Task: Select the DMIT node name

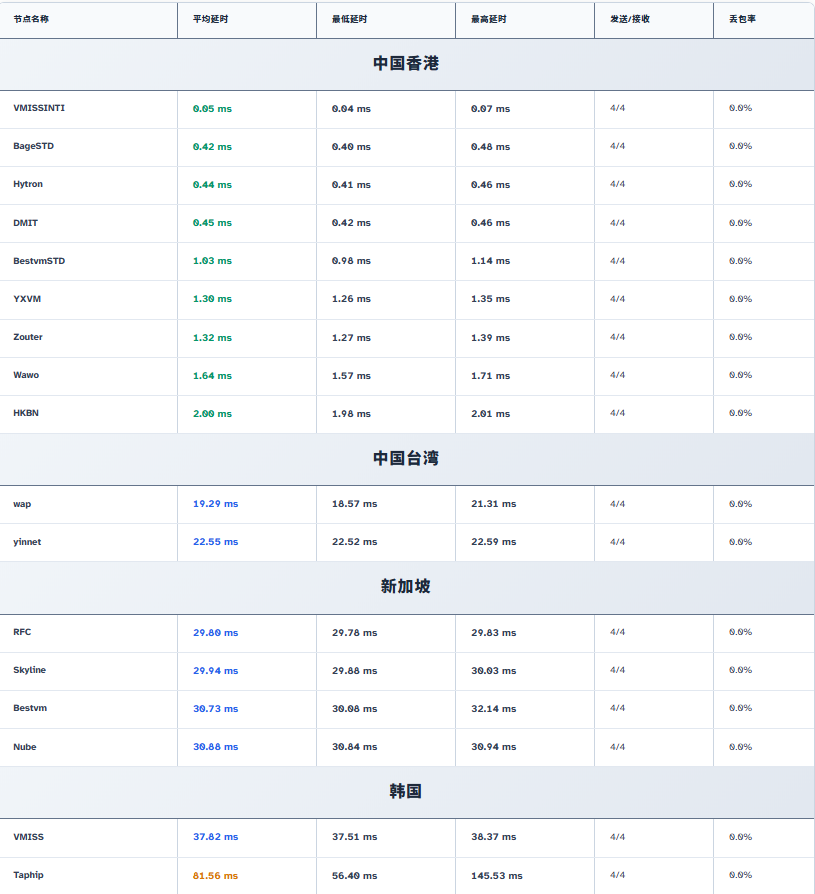Action: (x=26, y=223)
